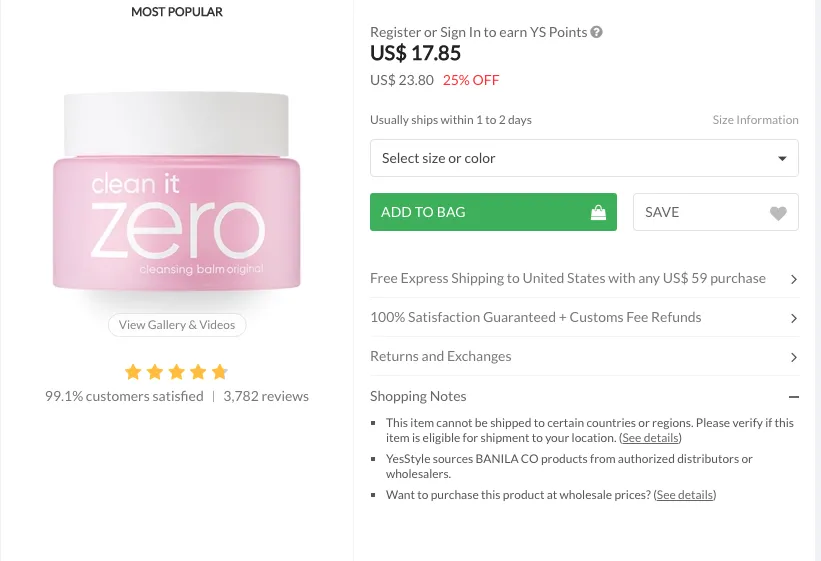Click the YS Points help question mark icon
Screen dimensions: 821x561
tap(597, 32)
